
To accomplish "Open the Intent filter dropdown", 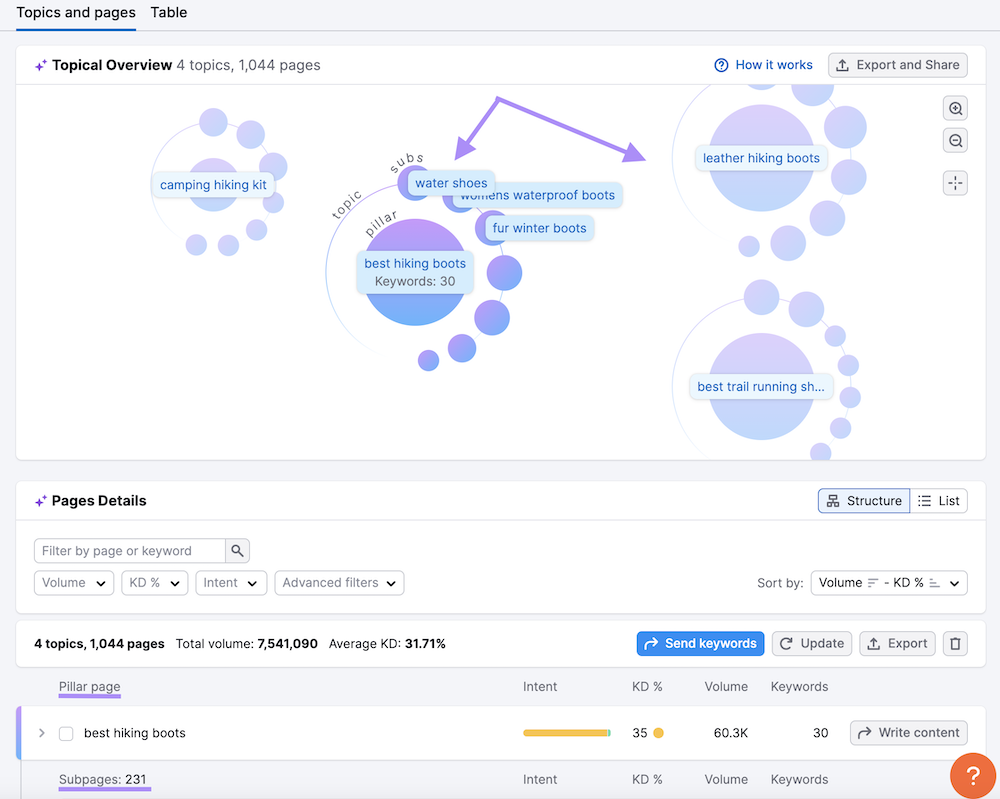I will tap(231, 582).
